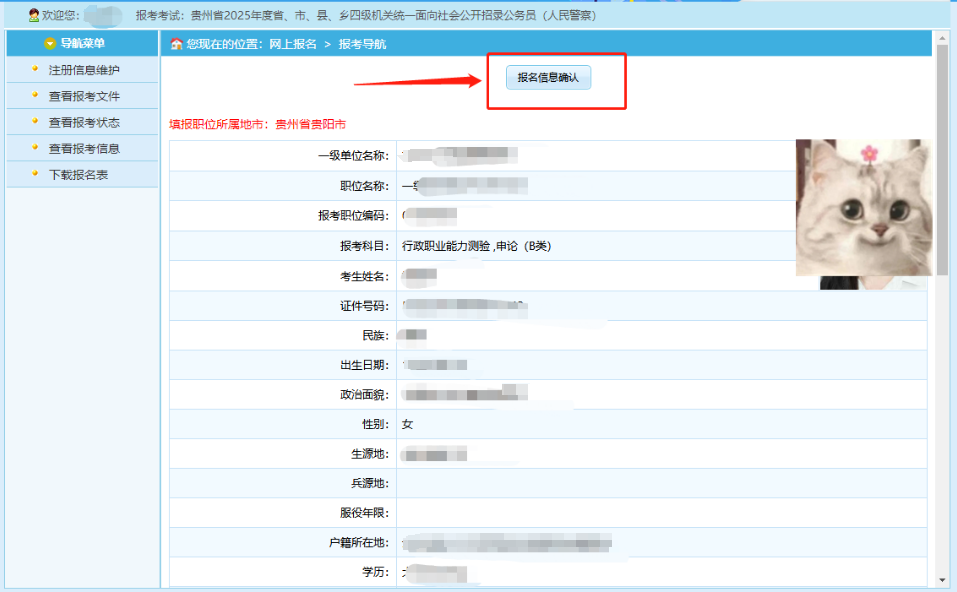957x592 pixels.
Task: Open 下载报名表 menu item
Action: [78, 175]
